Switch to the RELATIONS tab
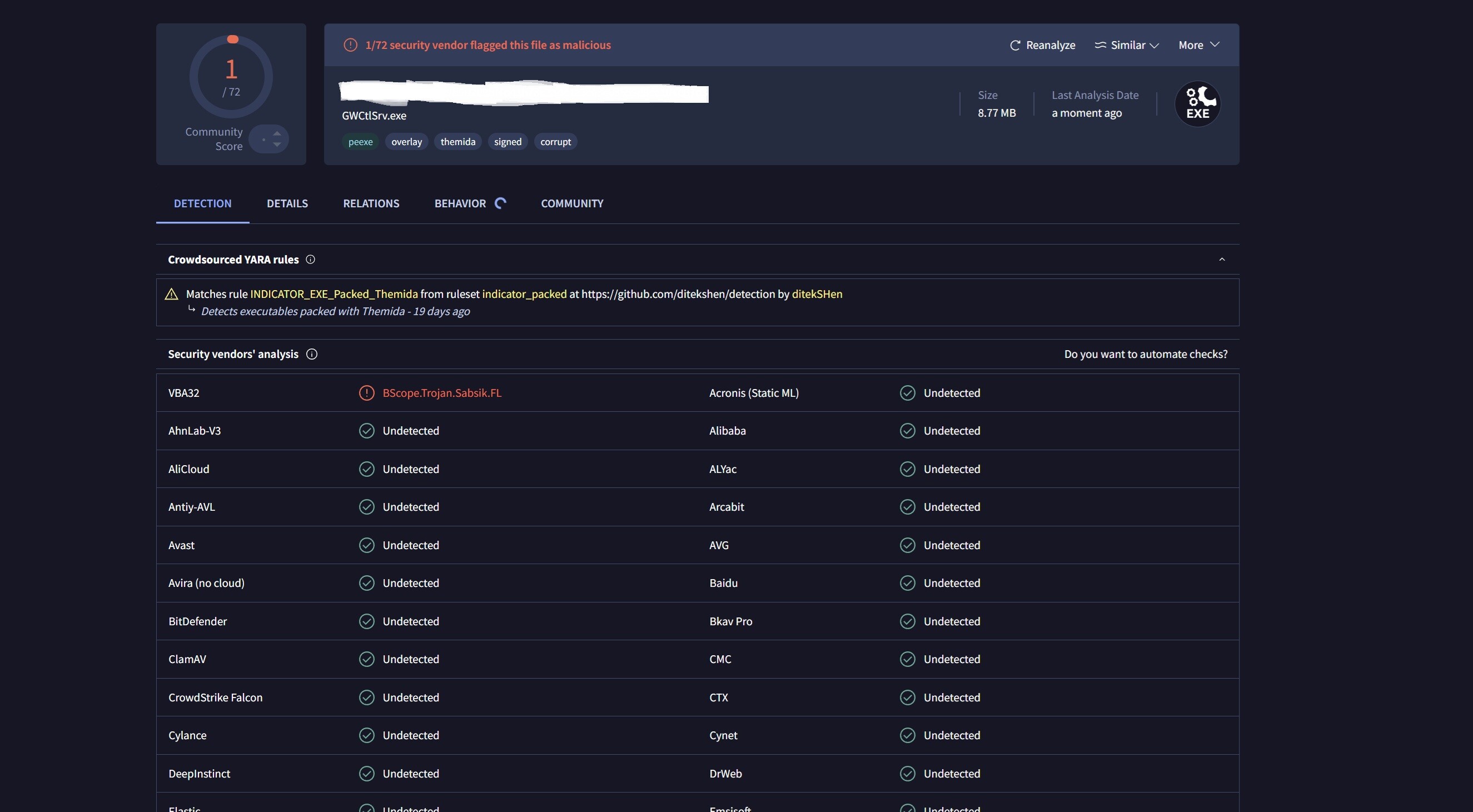The image size is (1473, 812). coord(371,203)
